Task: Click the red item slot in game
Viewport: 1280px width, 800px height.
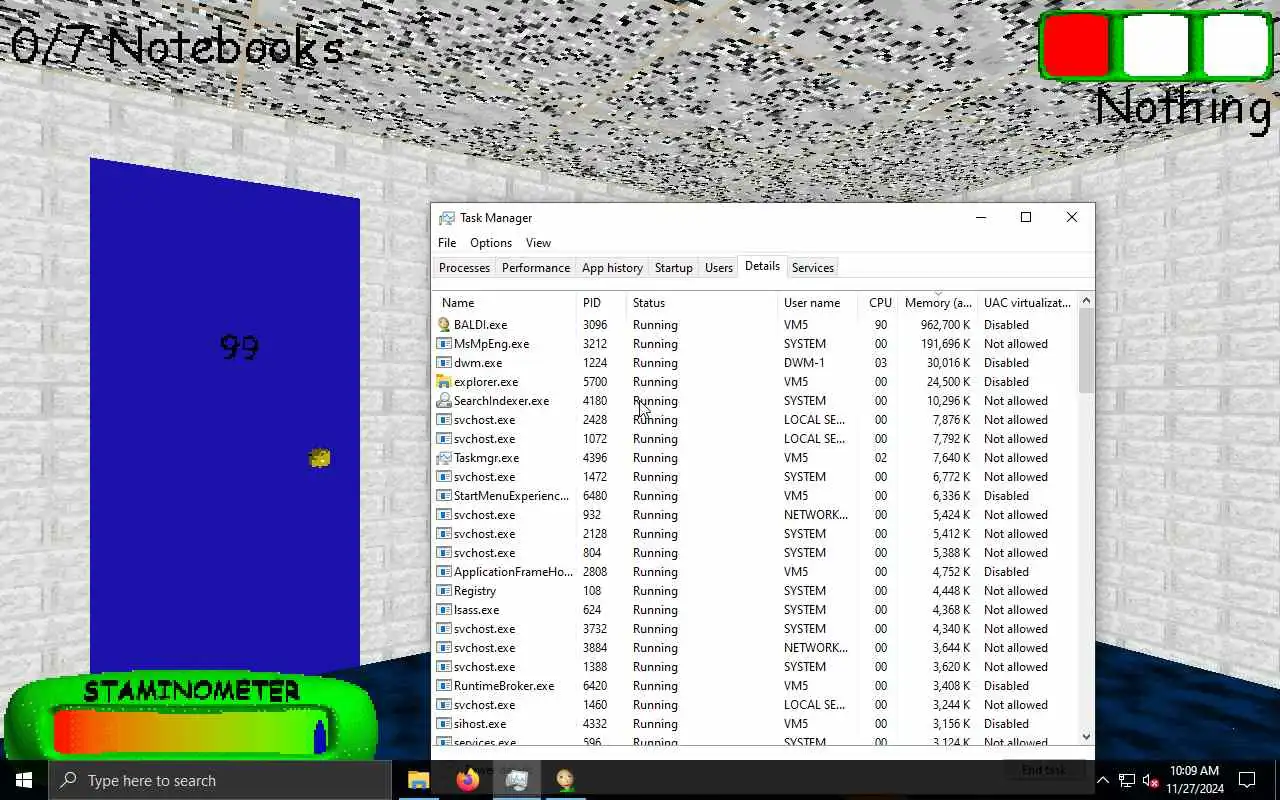Action: coord(1076,45)
